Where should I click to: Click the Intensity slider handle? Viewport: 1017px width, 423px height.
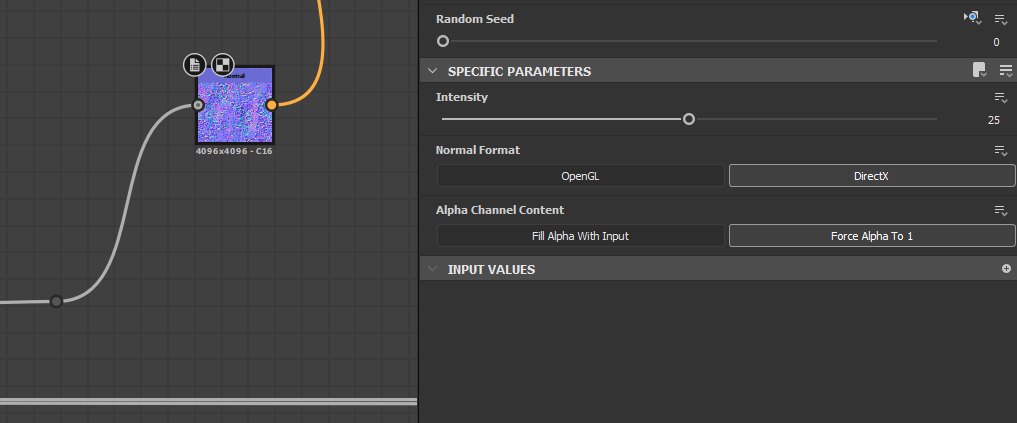689,119
